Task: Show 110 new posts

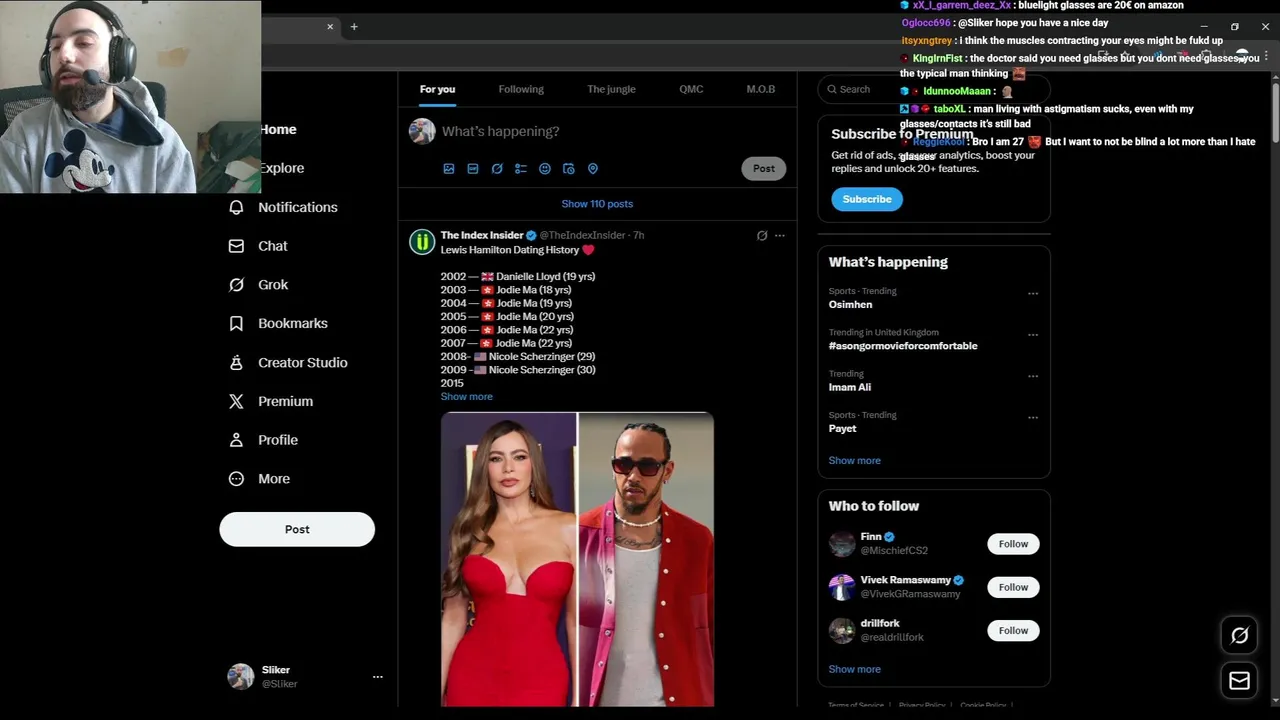Action: coord(597,204)
